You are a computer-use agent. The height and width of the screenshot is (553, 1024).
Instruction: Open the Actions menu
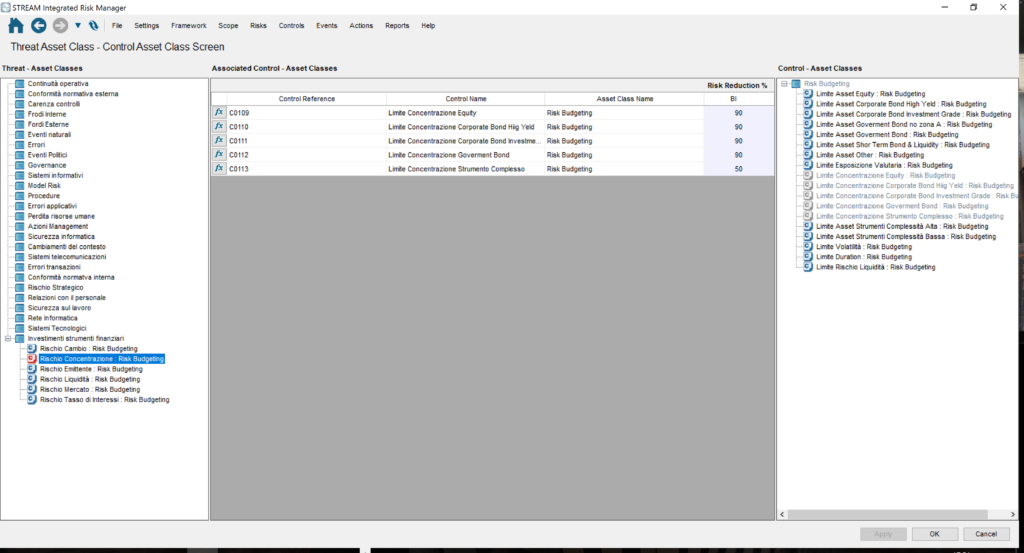click(361, 25)
